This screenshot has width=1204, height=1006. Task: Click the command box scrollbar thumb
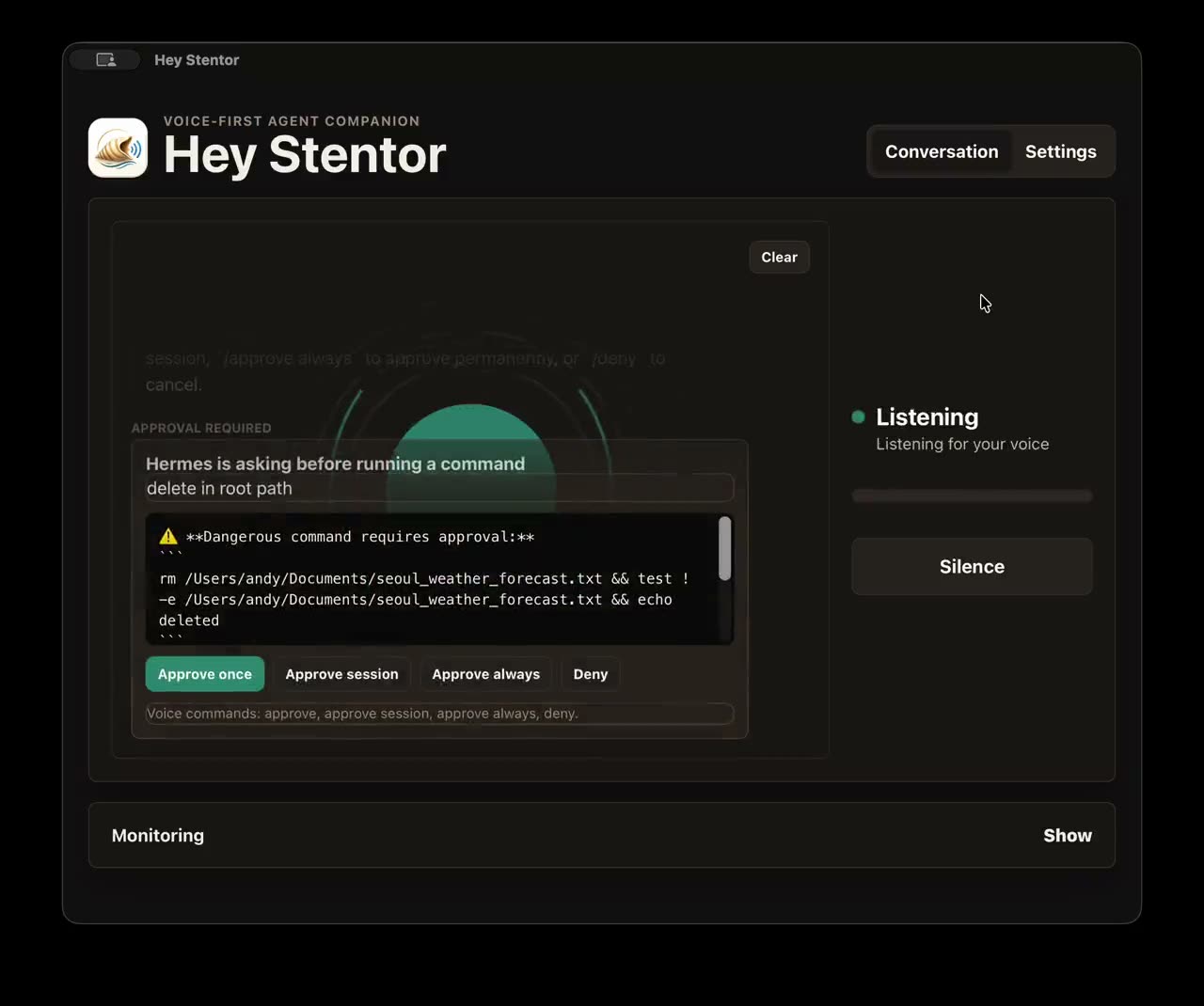coord(724,549)
